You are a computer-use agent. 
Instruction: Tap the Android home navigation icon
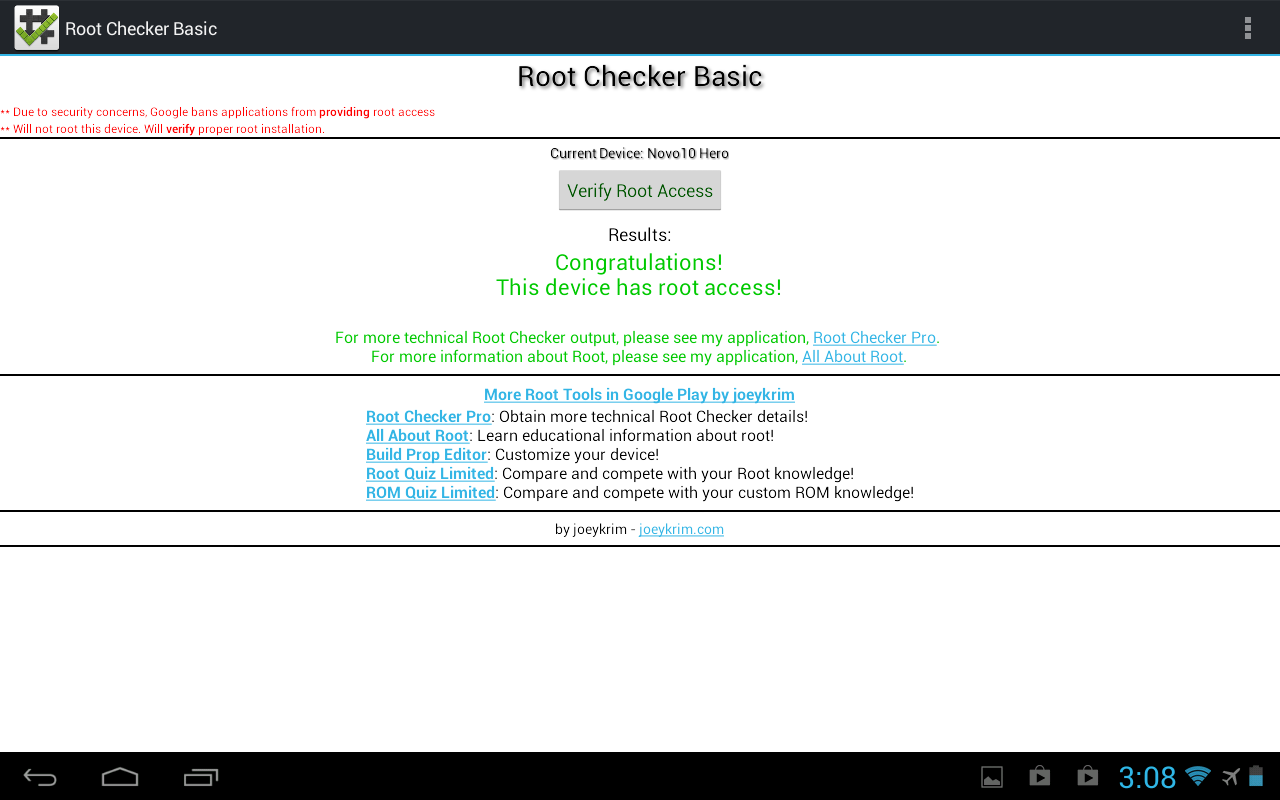pyautogui.click(x=120, y=777)
